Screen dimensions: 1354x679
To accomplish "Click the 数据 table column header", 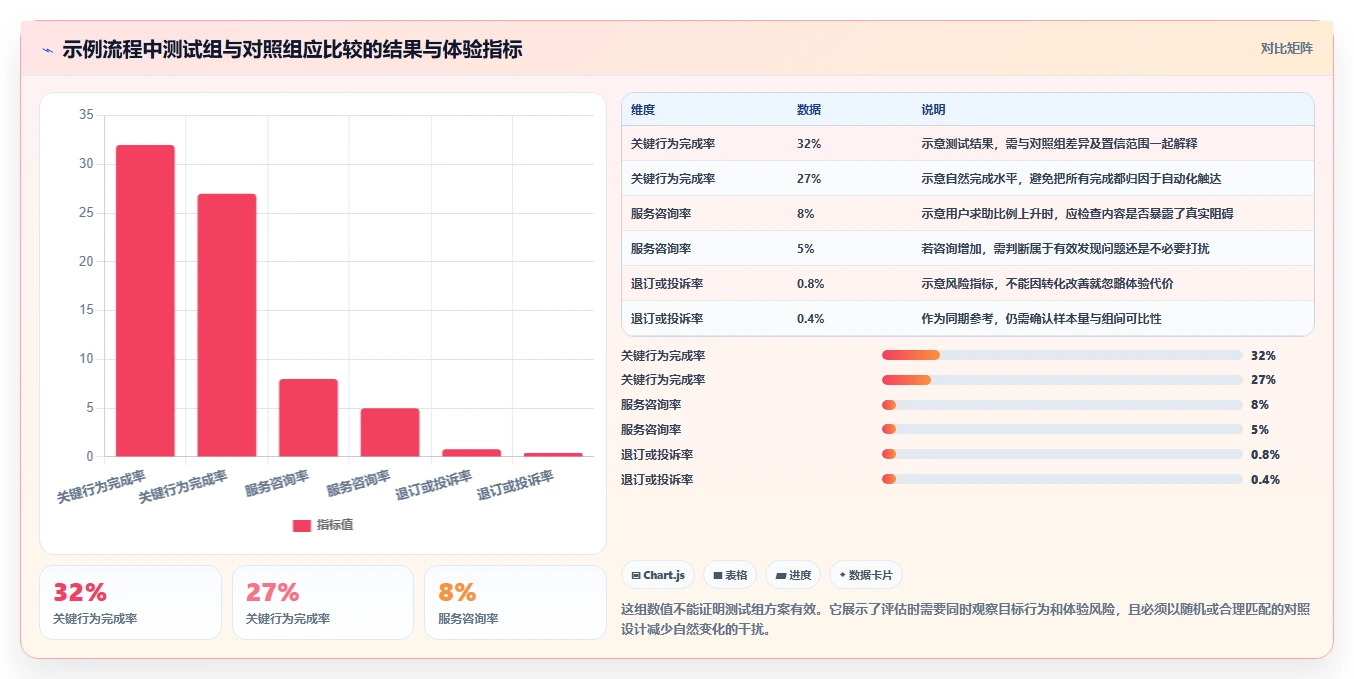I will (x=809, y=110).
